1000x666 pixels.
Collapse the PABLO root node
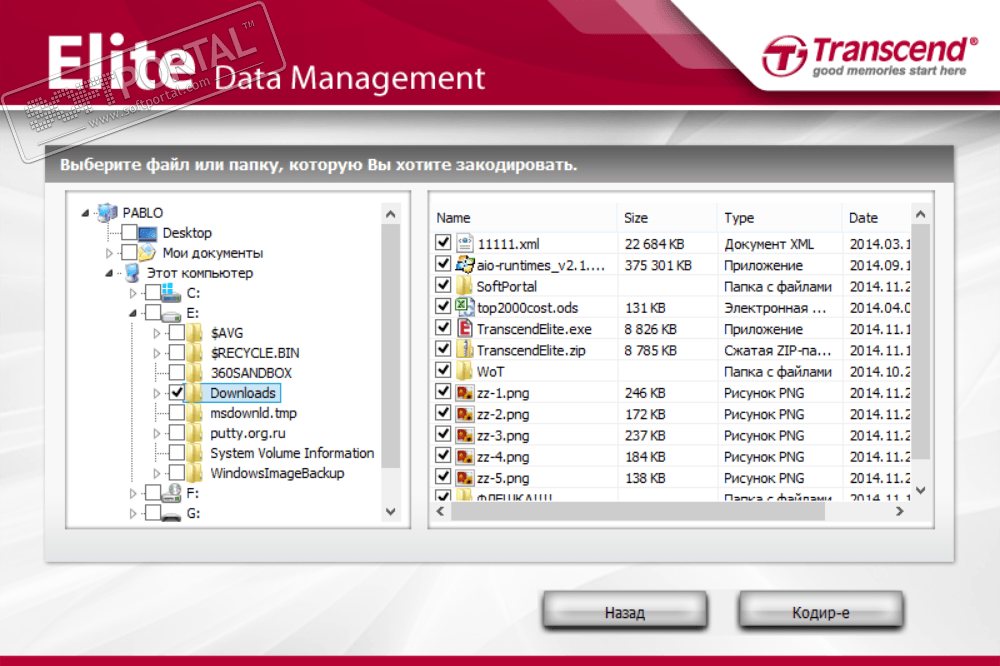(85, 213)
